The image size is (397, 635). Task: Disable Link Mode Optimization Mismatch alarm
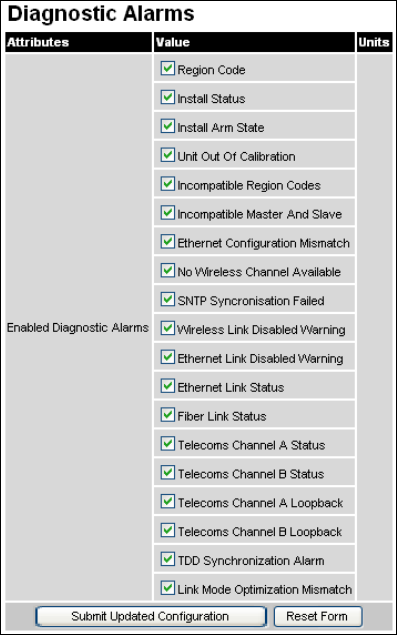[167, 588]
